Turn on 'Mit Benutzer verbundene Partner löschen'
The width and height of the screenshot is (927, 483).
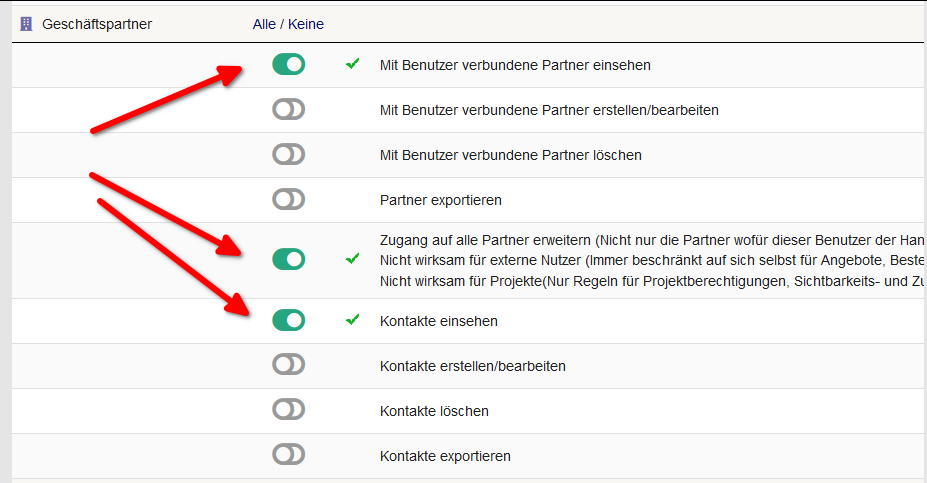(x=288, y=155)
